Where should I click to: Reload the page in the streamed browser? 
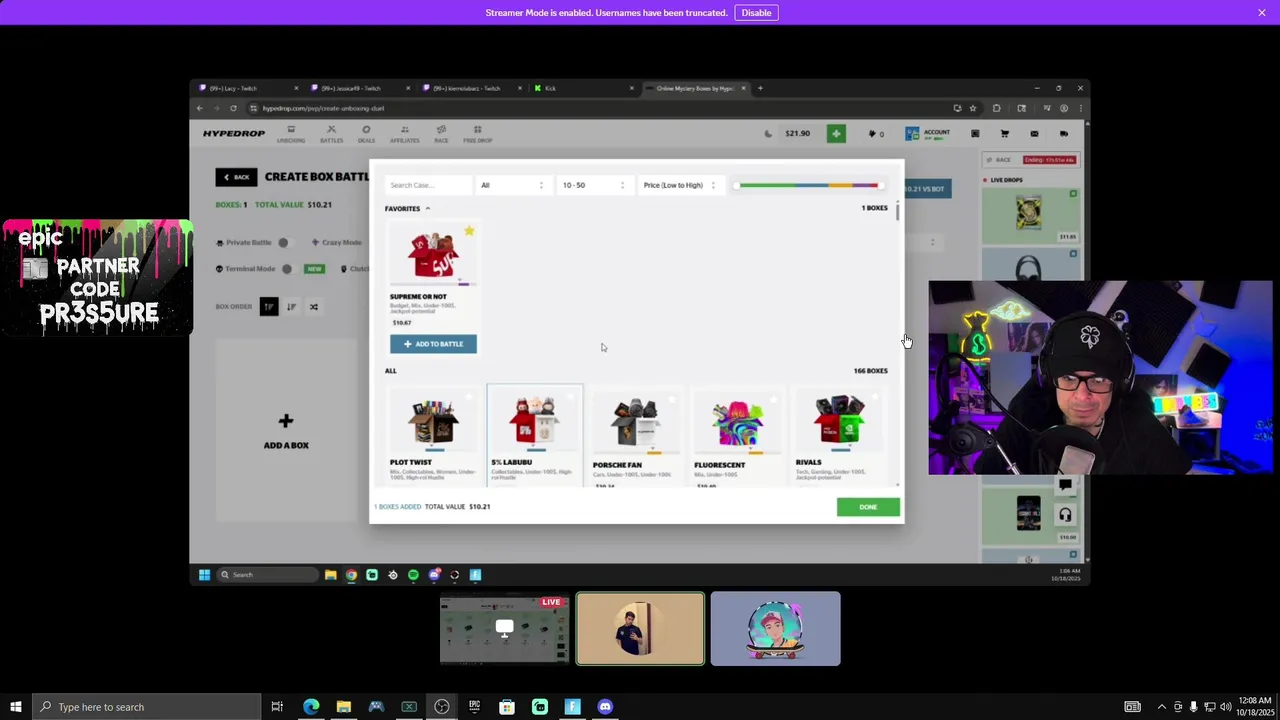tap(233, 108)
